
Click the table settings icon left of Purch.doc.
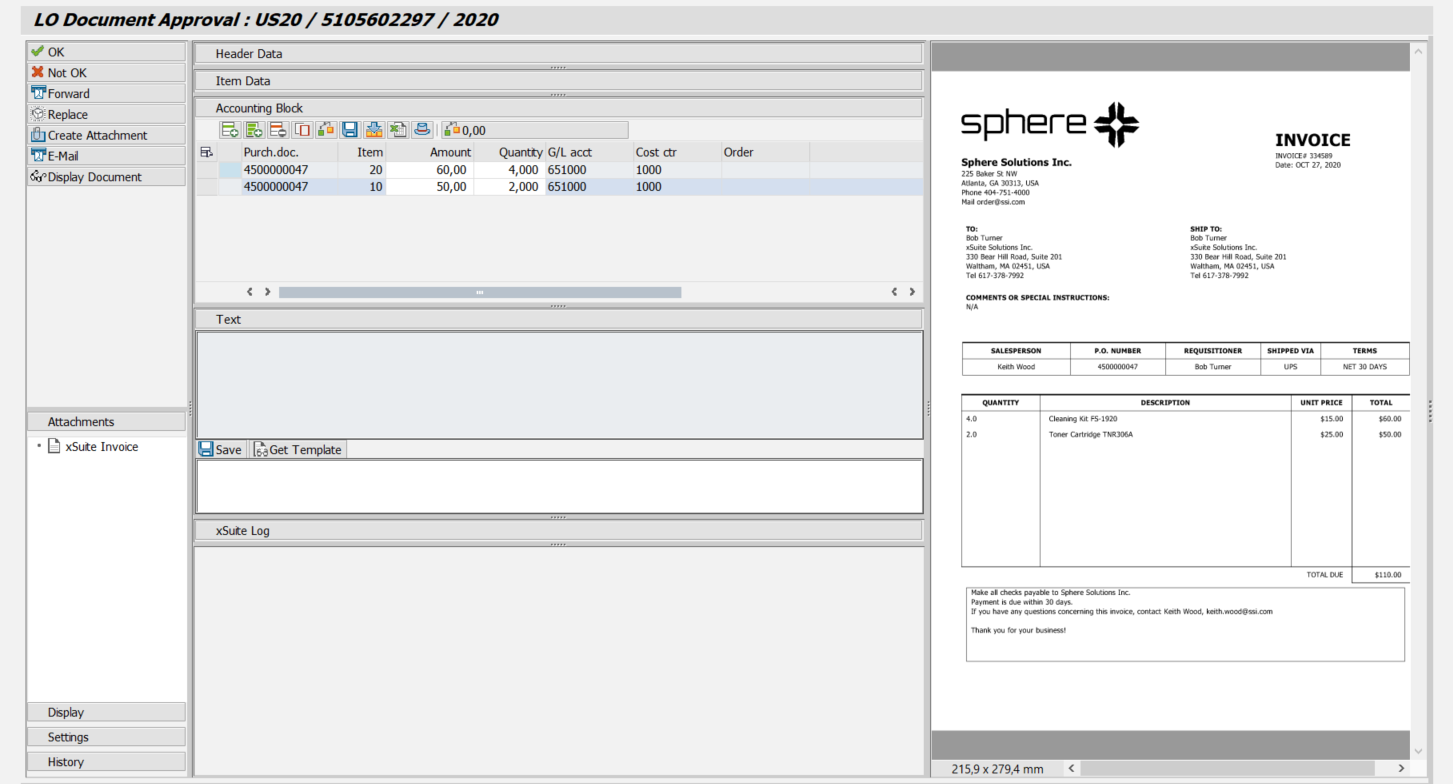coord(207,152)
